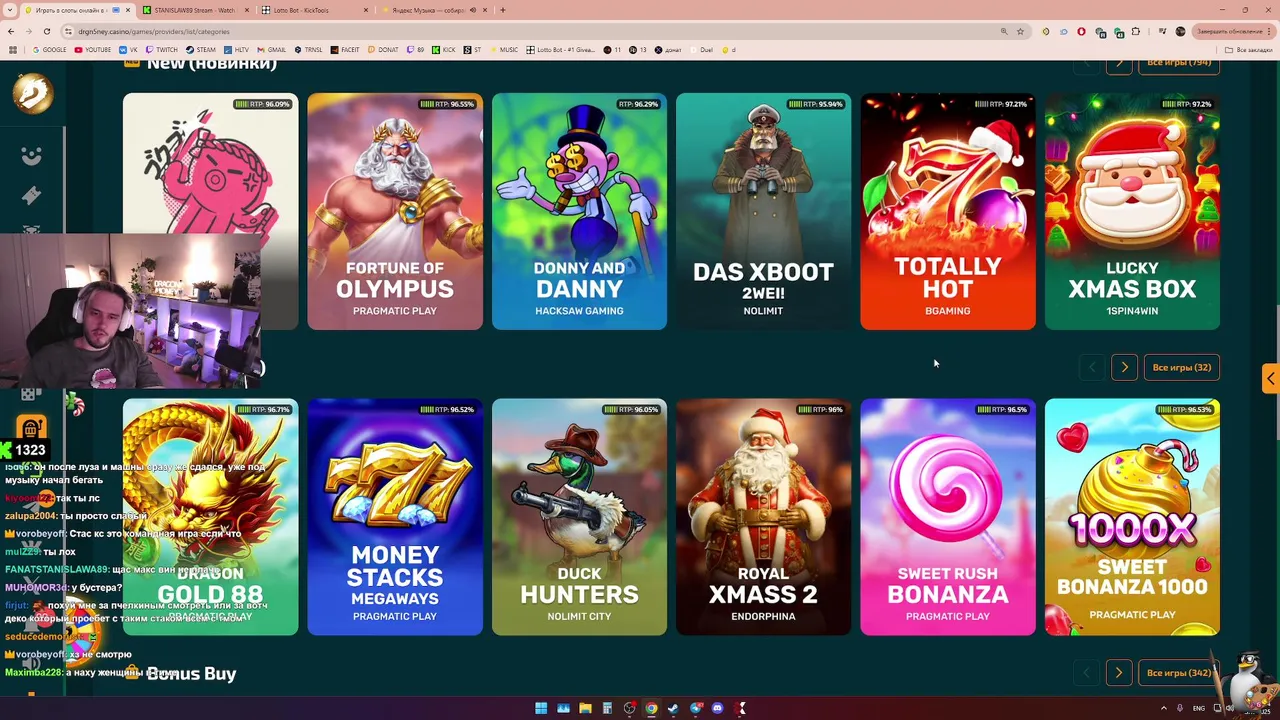
Task: Open the FACEIT bookmark
Action: click(345, 50)
